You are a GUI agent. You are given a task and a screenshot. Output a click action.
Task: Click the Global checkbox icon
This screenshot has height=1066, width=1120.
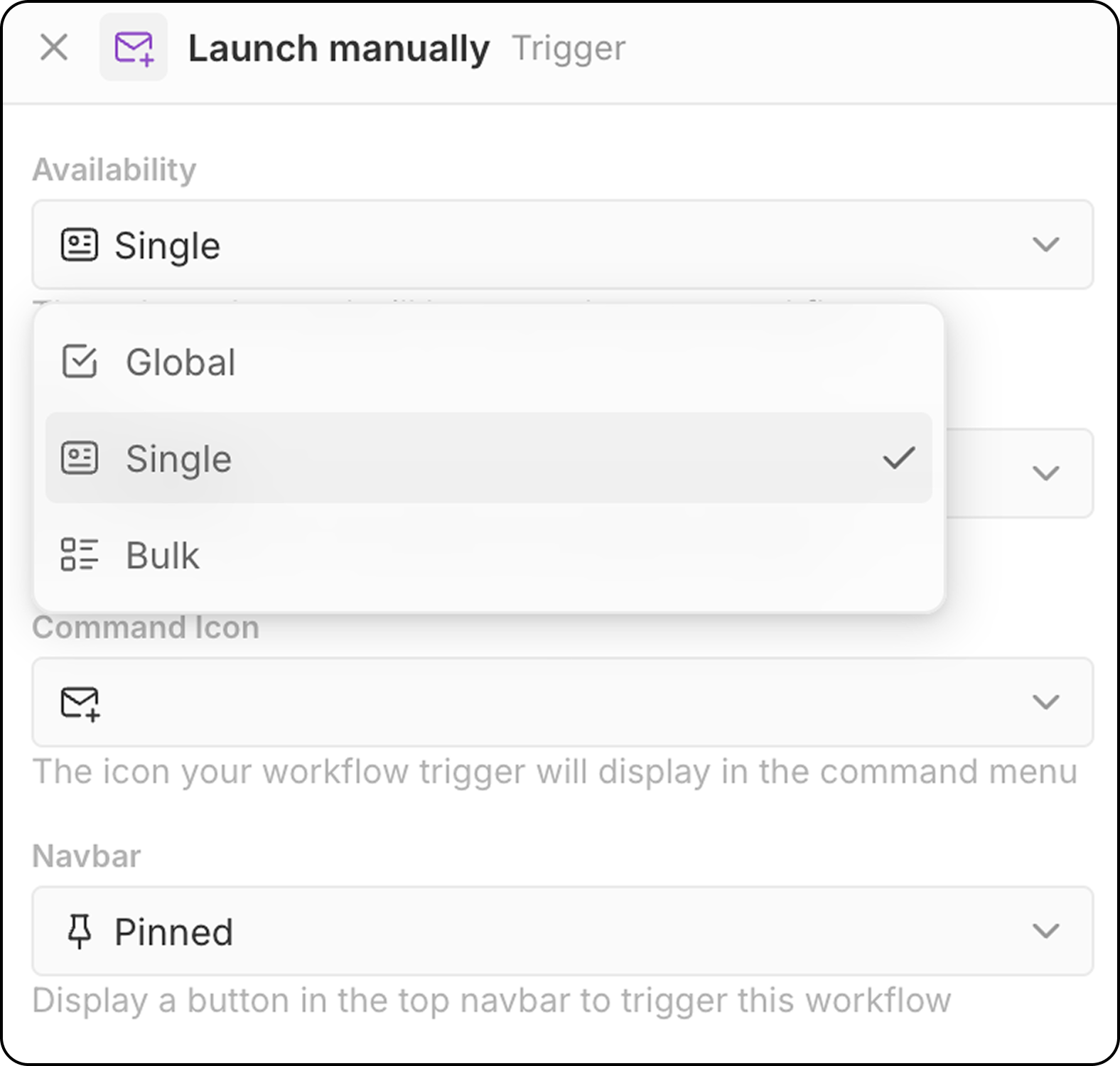(x=80, y=362)
